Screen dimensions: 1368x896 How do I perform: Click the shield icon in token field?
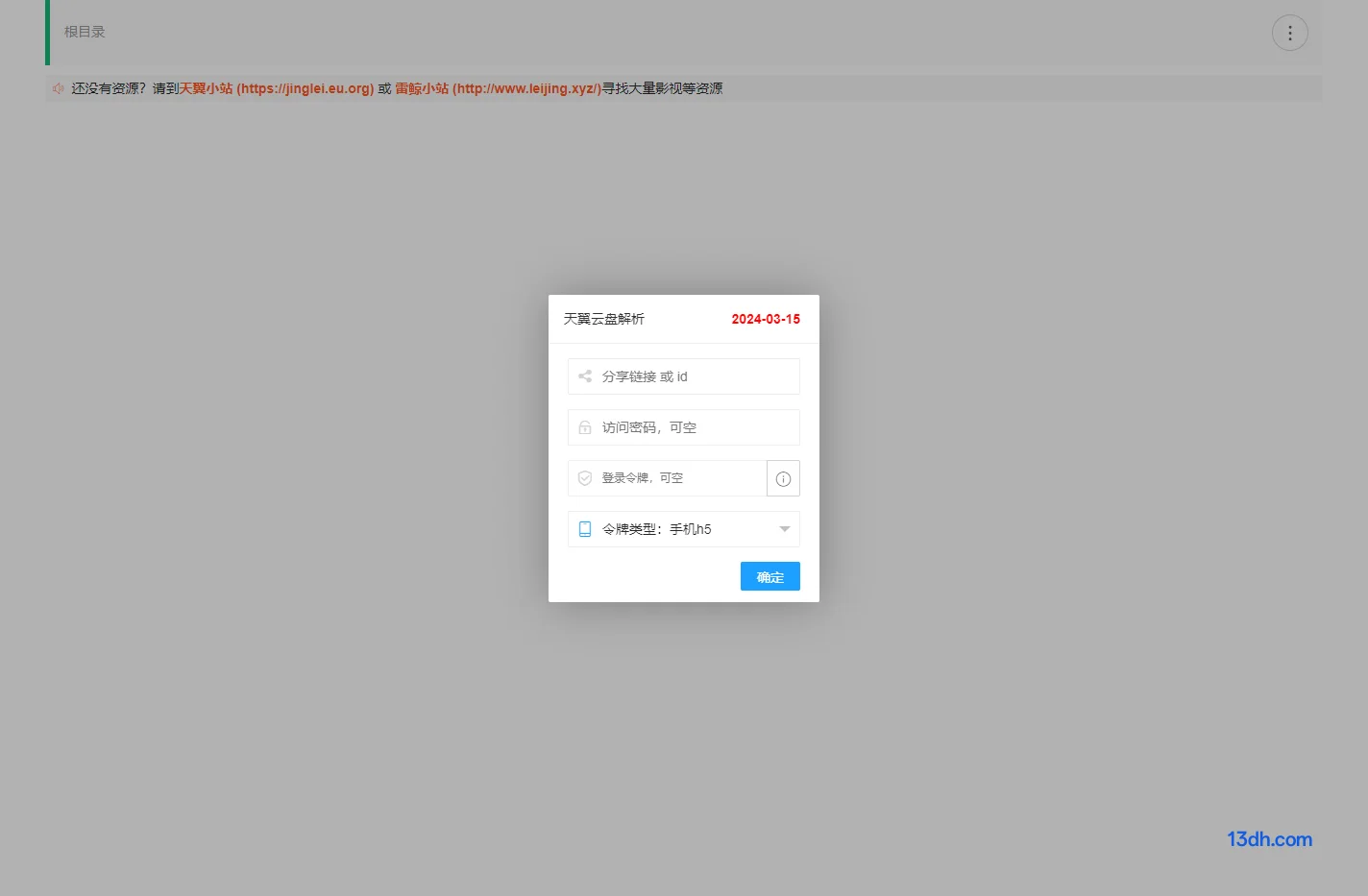[x=585, y=478]
